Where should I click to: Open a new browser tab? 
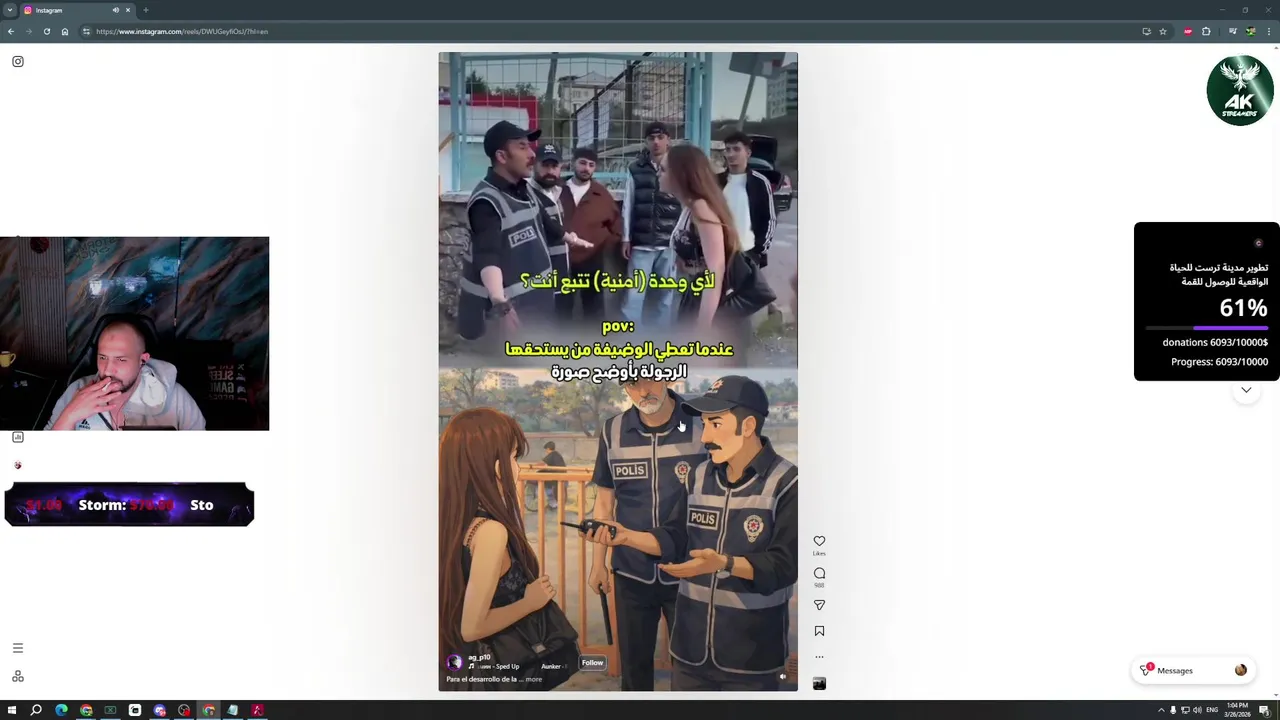pos(146,10)
